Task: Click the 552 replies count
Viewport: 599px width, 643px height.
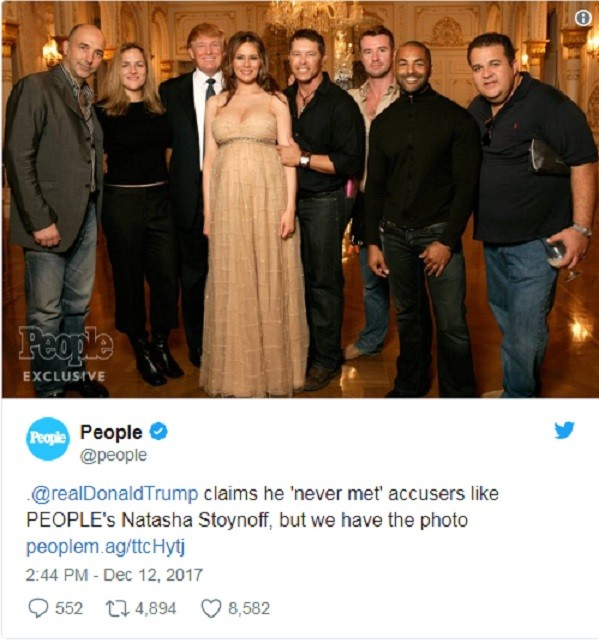Action: coord(69,608)
